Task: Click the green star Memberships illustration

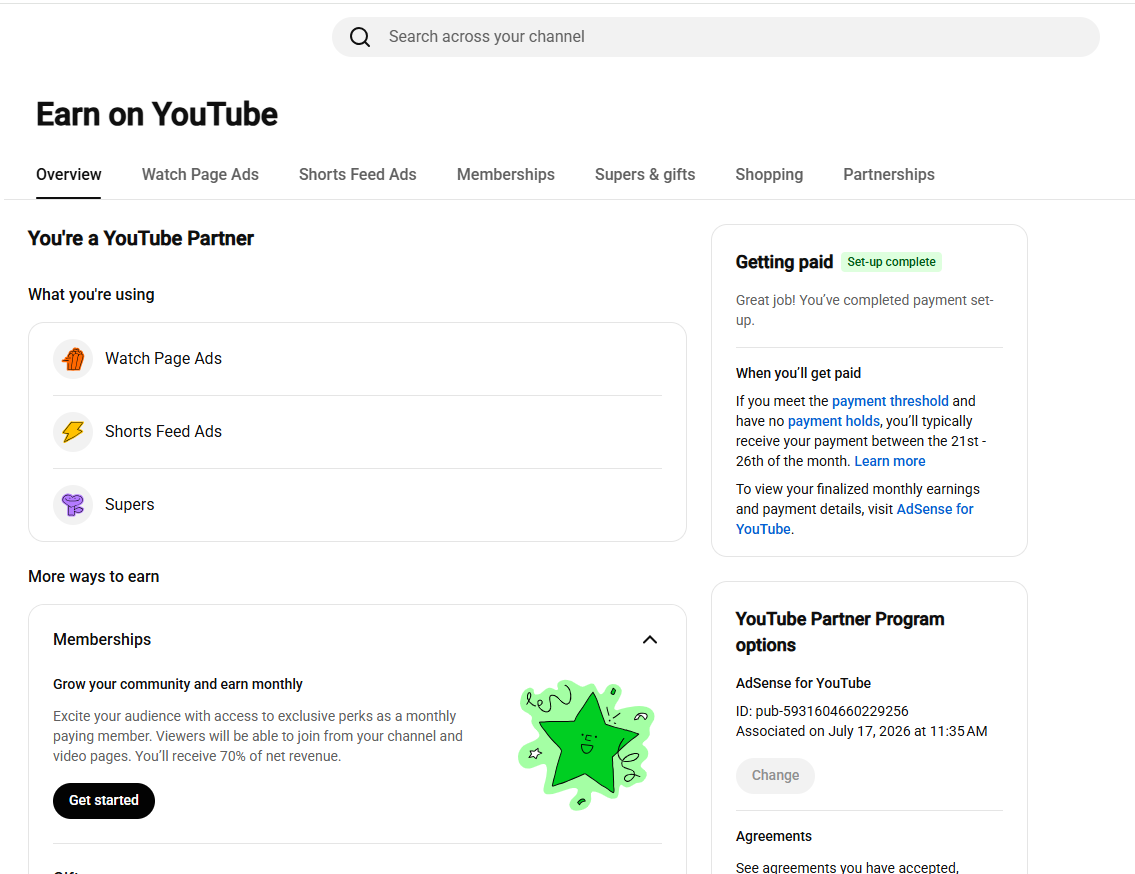Action: (x=586, y=744)
